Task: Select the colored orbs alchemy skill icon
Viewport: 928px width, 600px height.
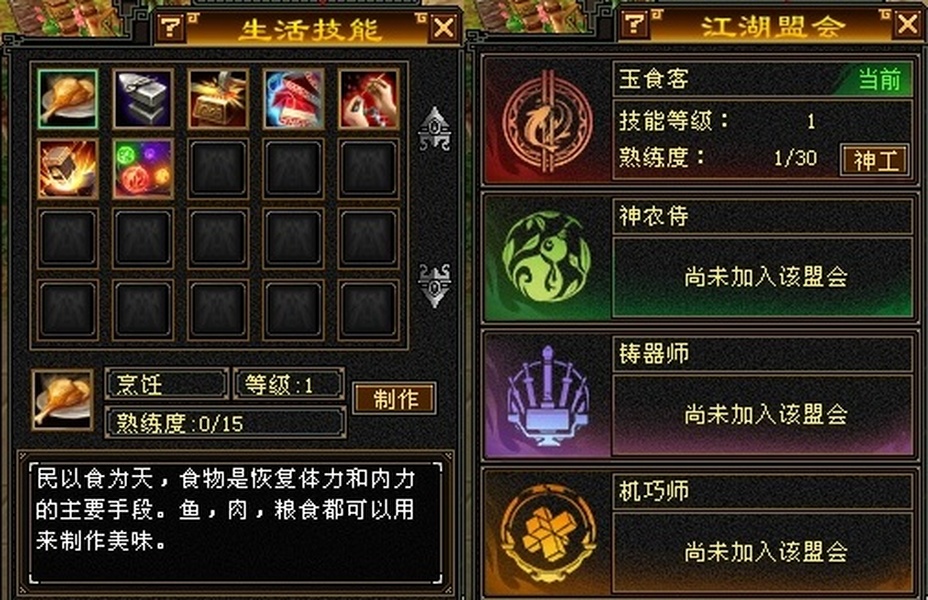Action: pos(143,169)
